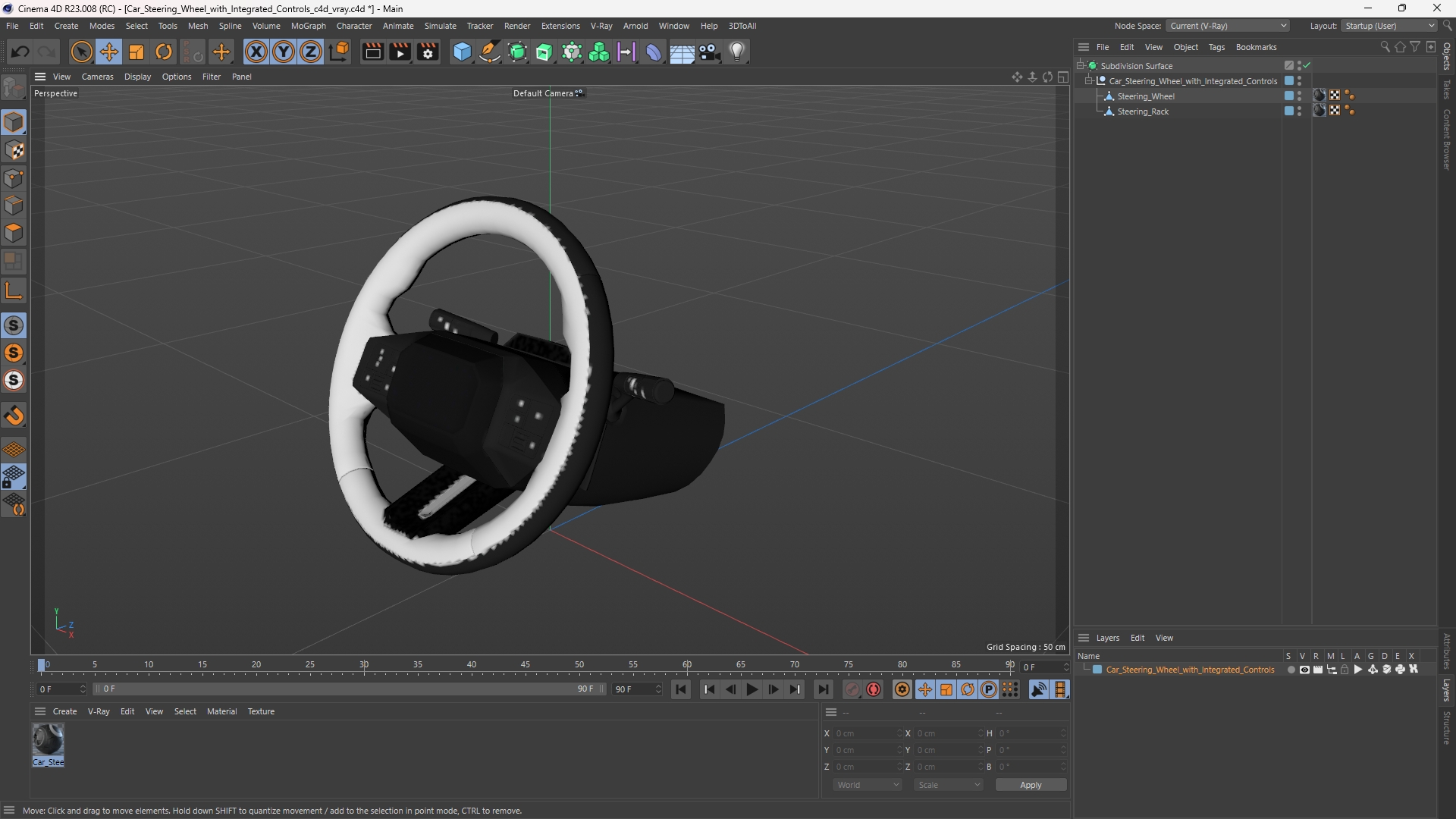Click the Apply button
The image size is (1456, 819).
pos(1031,785)
